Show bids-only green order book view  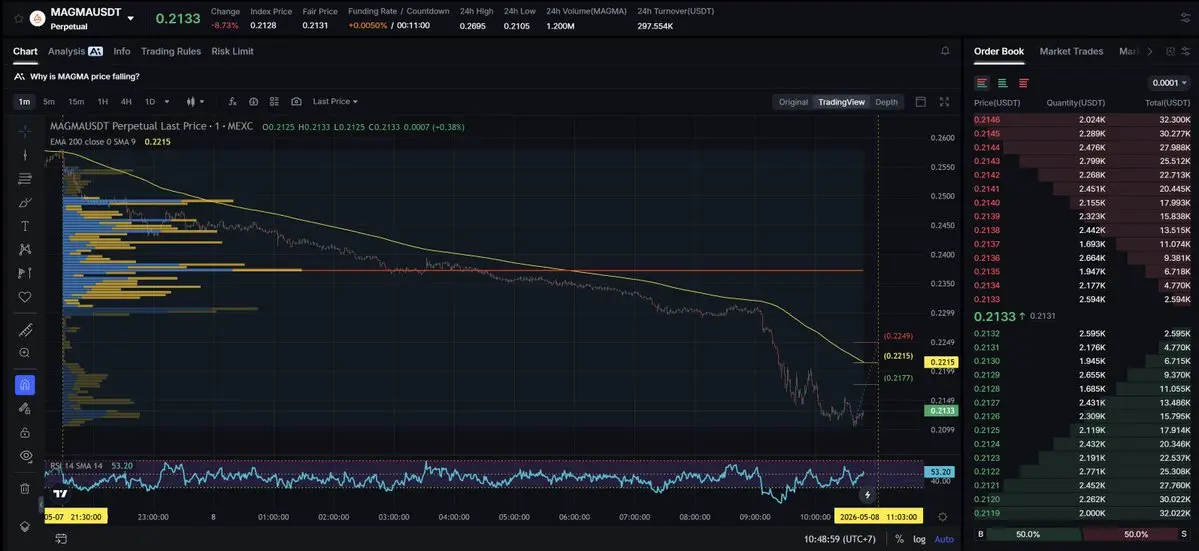(x=1002, y=83)
